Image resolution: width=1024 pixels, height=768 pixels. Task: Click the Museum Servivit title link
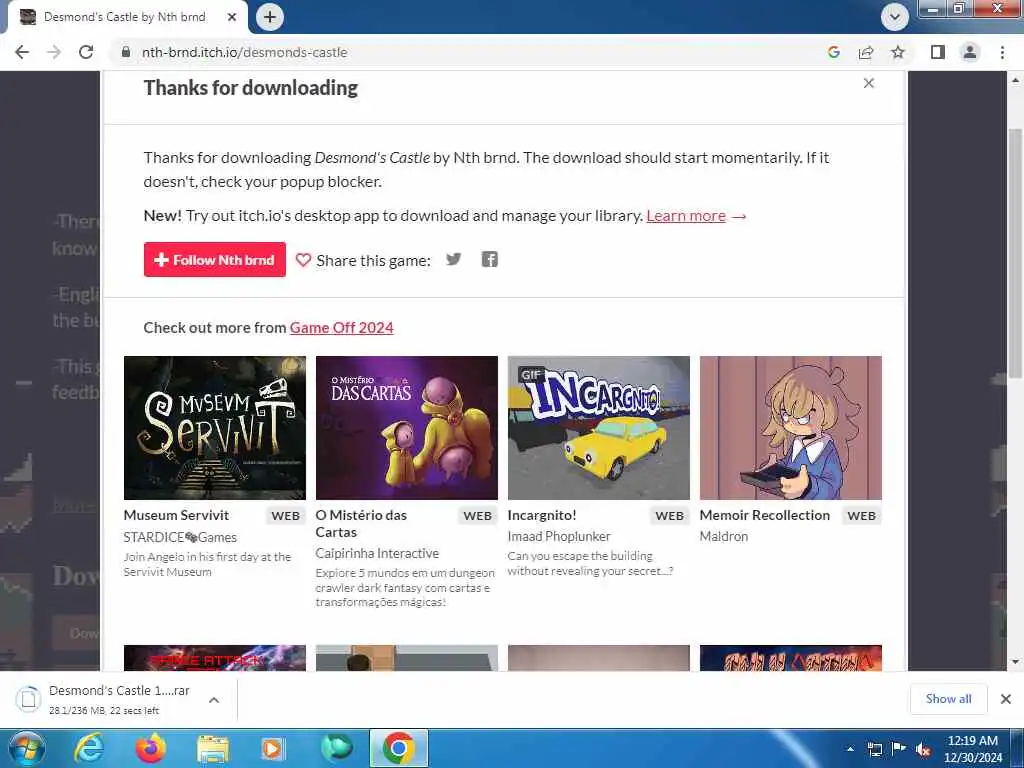(x=176, y=515)
